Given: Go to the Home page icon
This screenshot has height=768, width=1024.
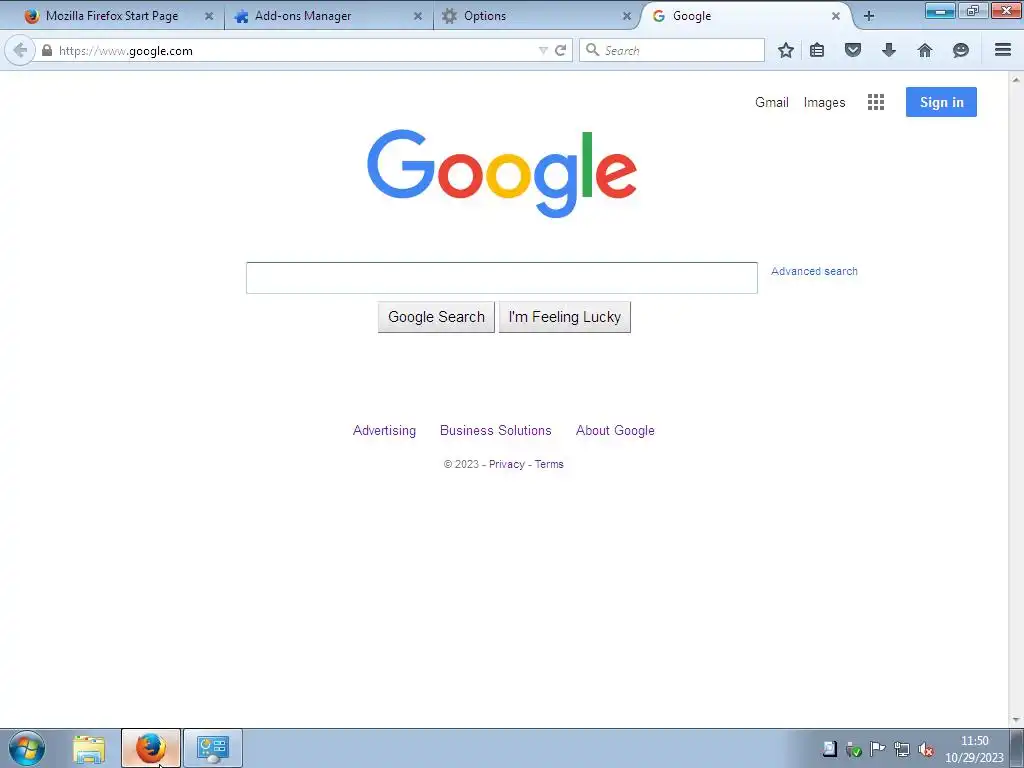Looking at the screenshot, I should click(x=925, y=50).
